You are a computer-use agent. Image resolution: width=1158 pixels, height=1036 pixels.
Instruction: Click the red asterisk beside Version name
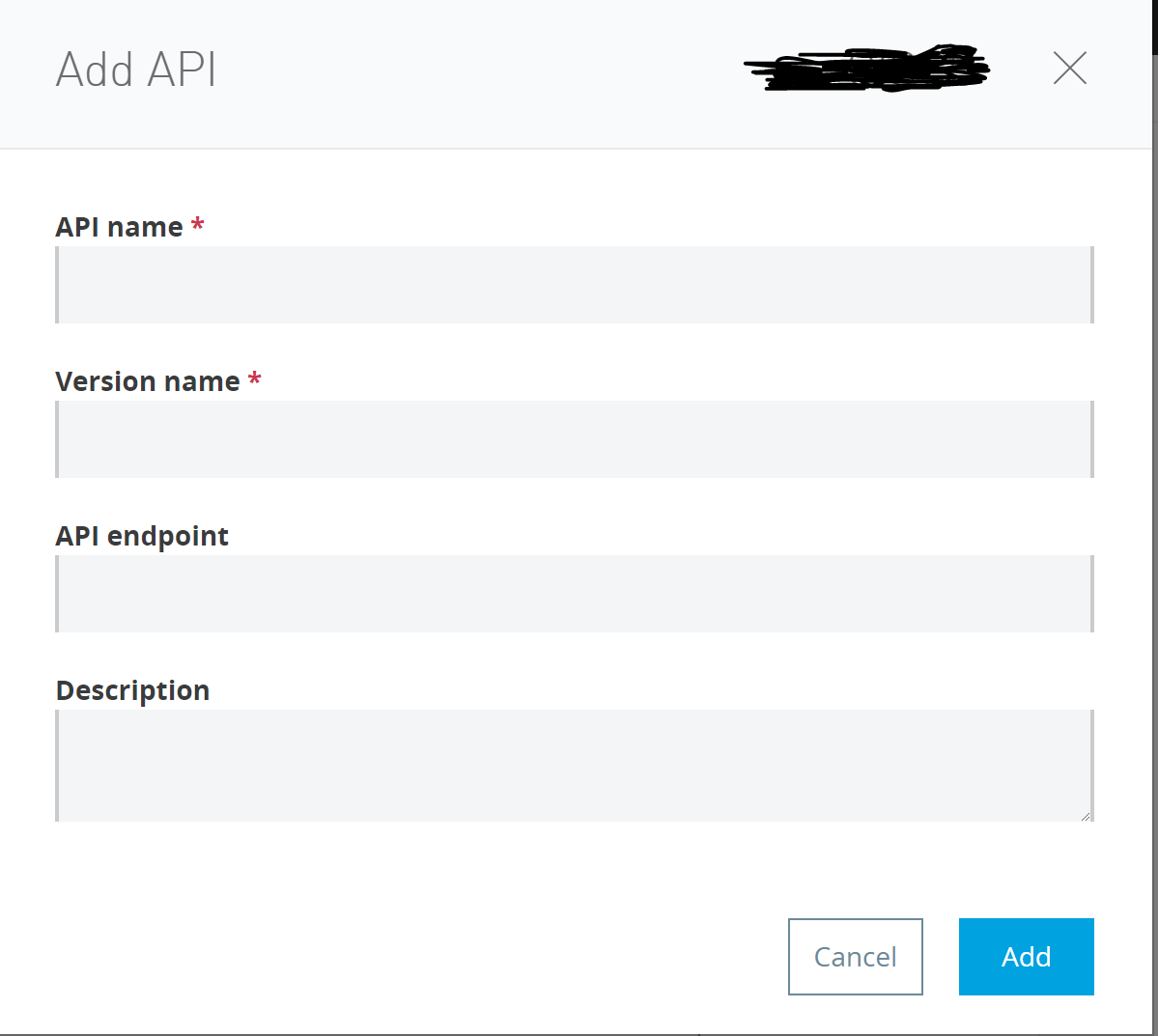pyautogui.click(x=255, y=379)
